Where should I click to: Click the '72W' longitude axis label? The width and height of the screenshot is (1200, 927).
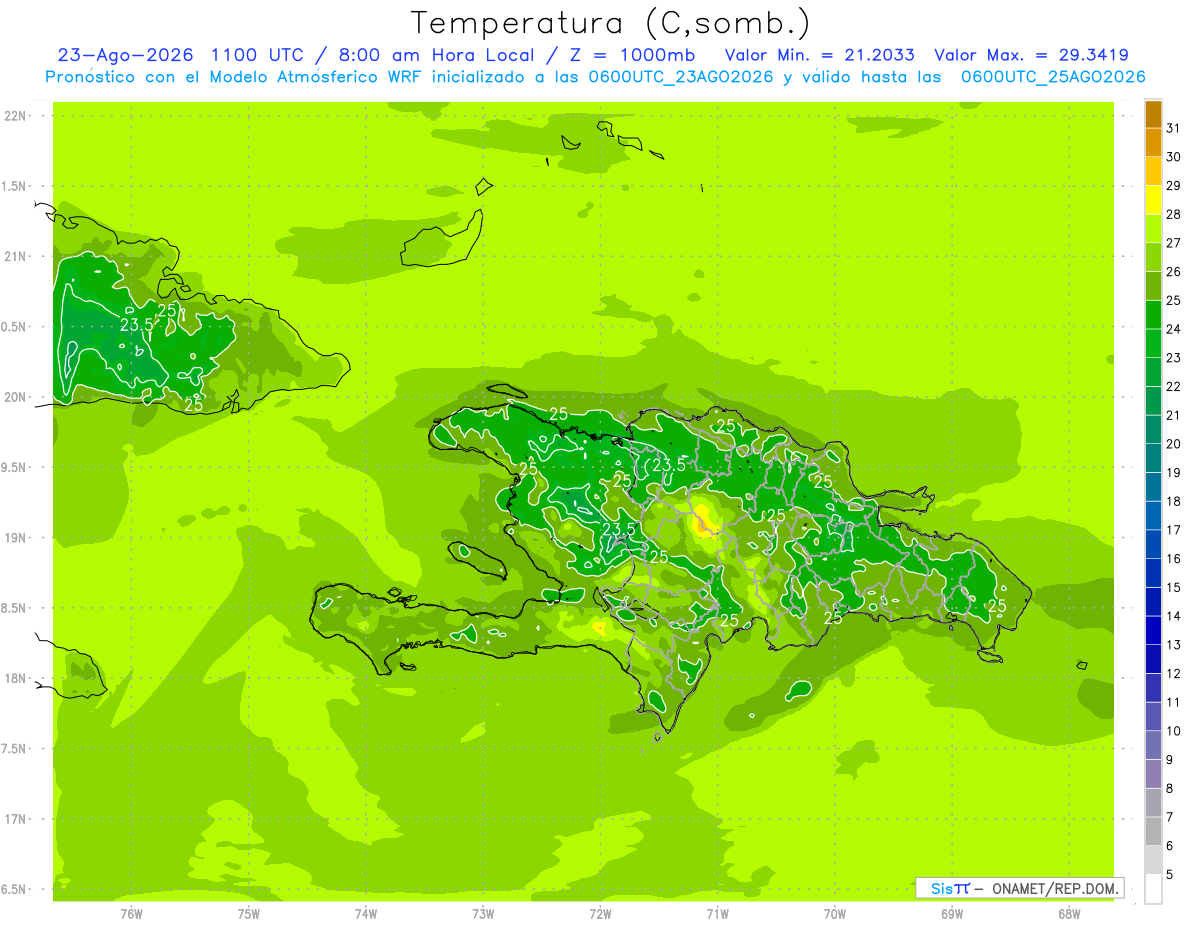point(600,913)
